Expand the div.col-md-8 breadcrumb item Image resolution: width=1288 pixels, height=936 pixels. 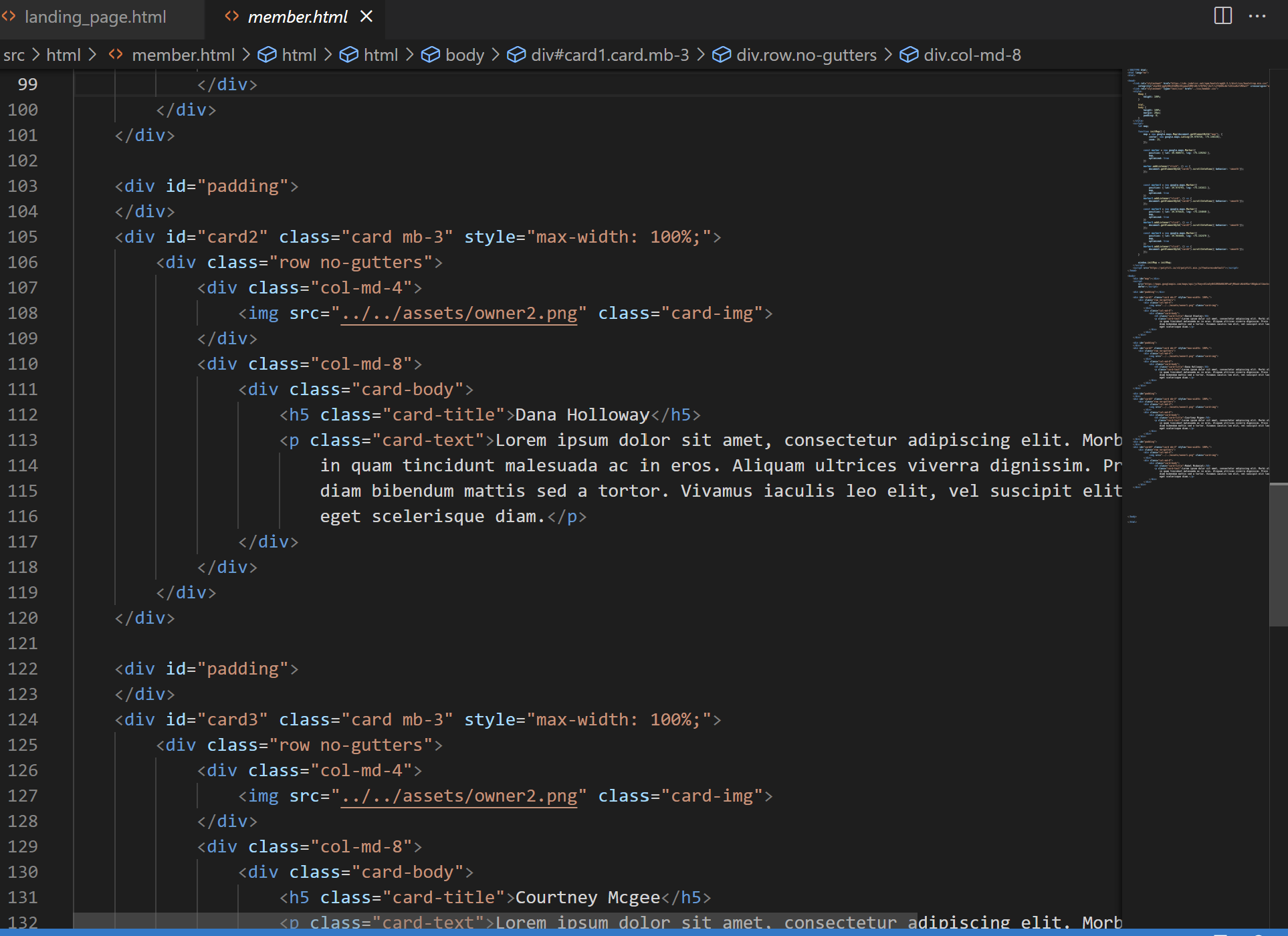[x=972, y=55]
